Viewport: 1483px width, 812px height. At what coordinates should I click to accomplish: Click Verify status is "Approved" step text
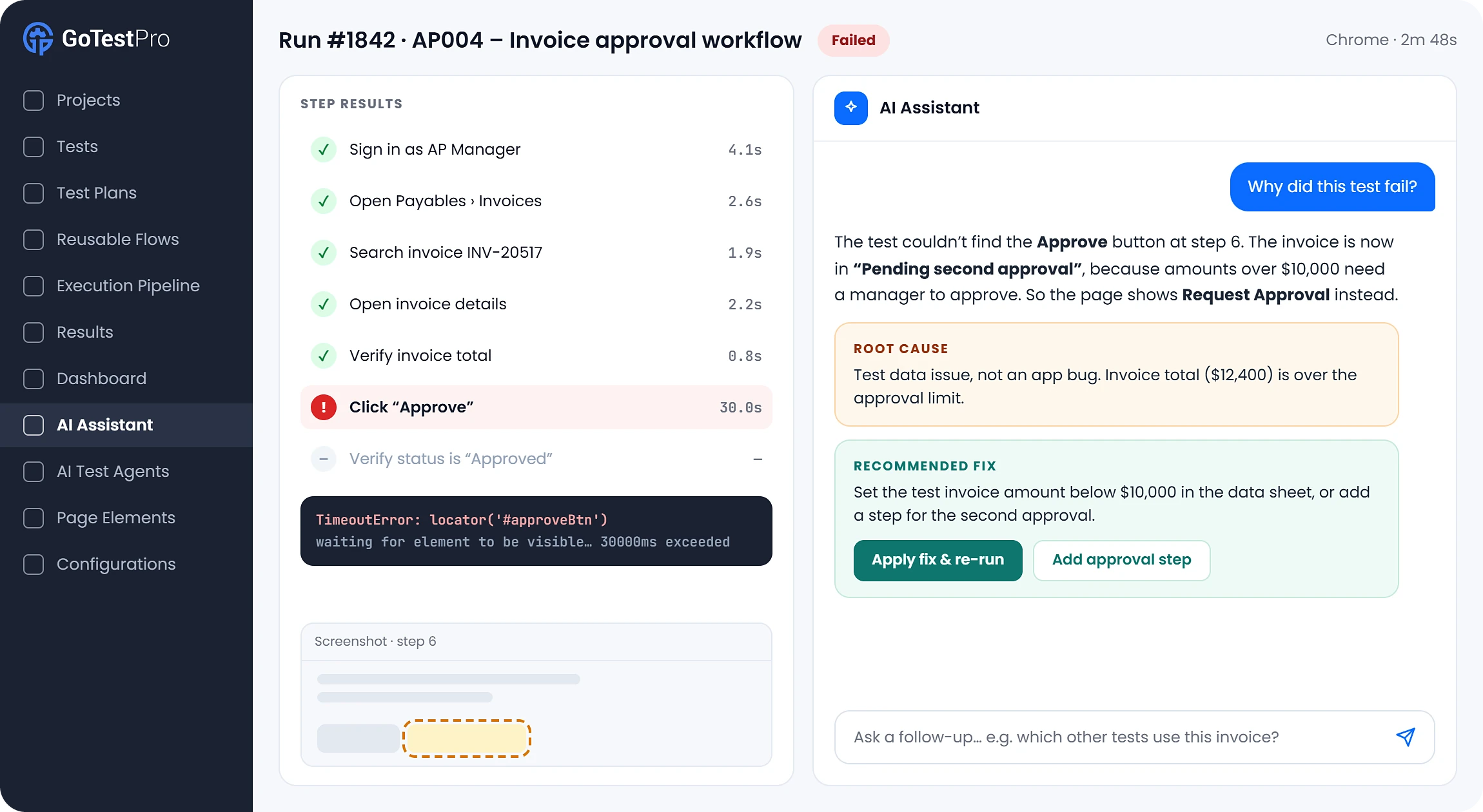pyautogui.click(x=451, y=459)
